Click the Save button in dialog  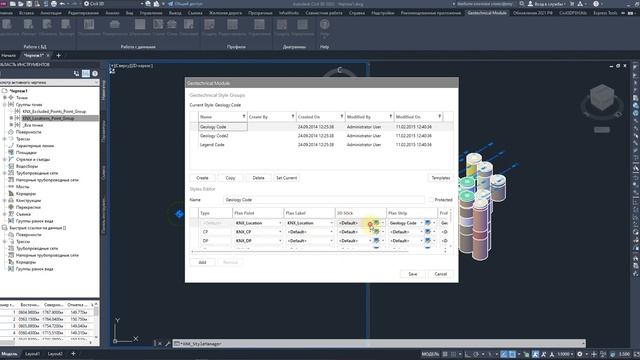coord(413,274)
